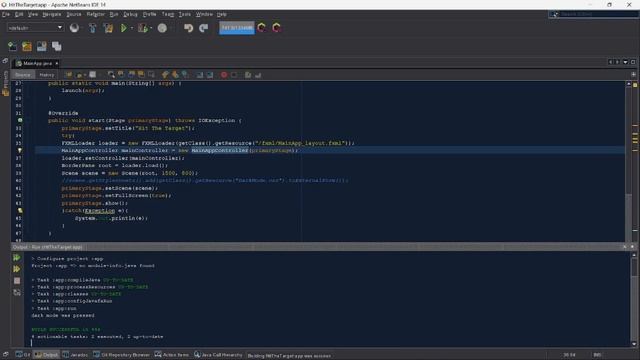Open the Debug menu
Screen dimensions: 640x360
[x=130, y=14]
